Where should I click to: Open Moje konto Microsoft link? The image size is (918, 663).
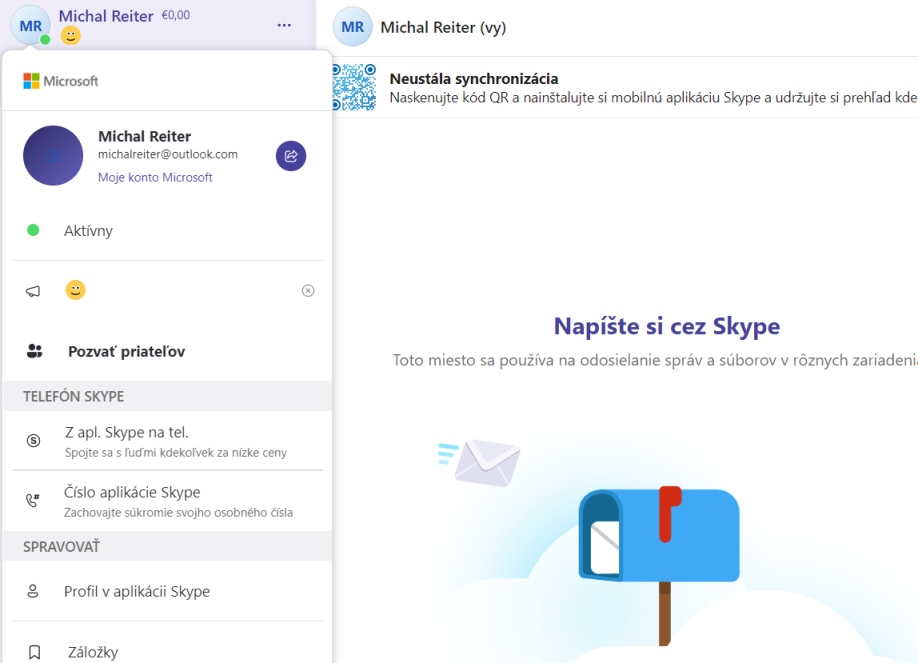pos(155,177)
